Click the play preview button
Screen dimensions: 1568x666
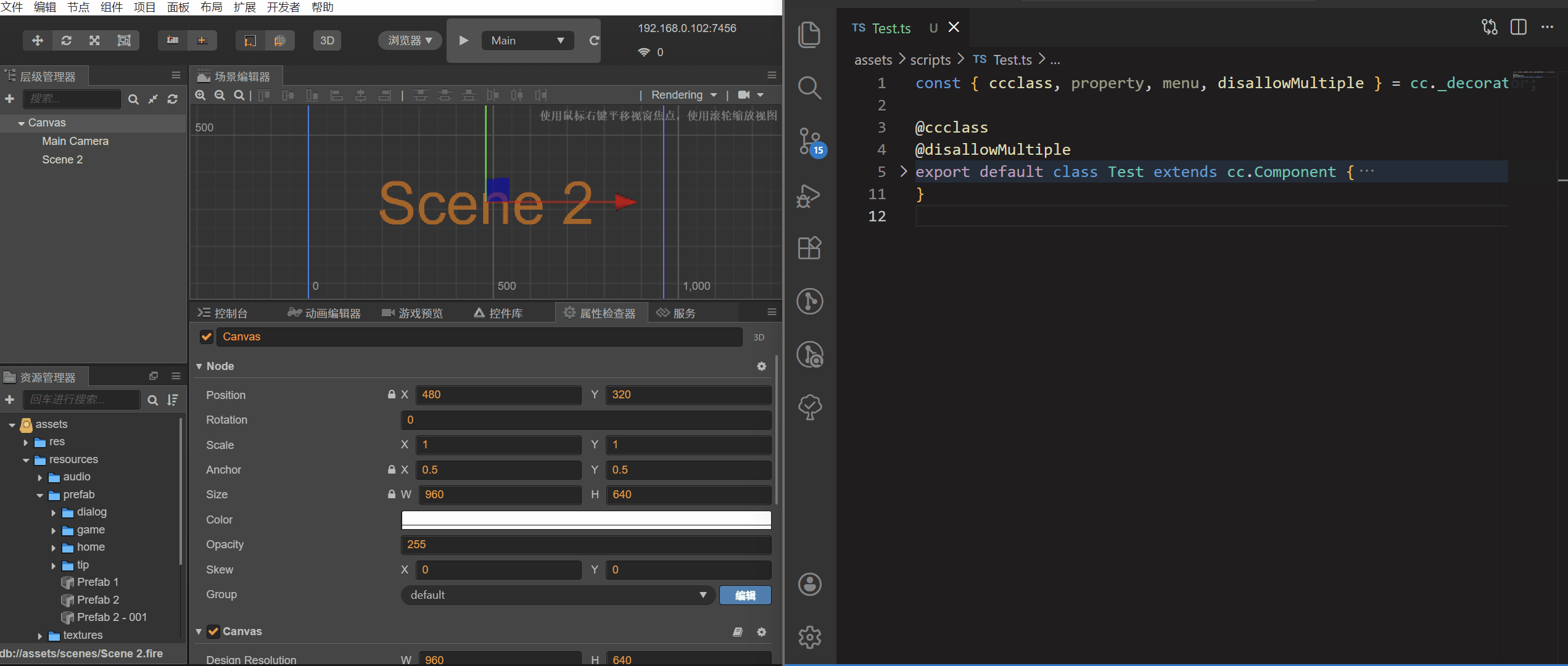[x=464, y=41]
